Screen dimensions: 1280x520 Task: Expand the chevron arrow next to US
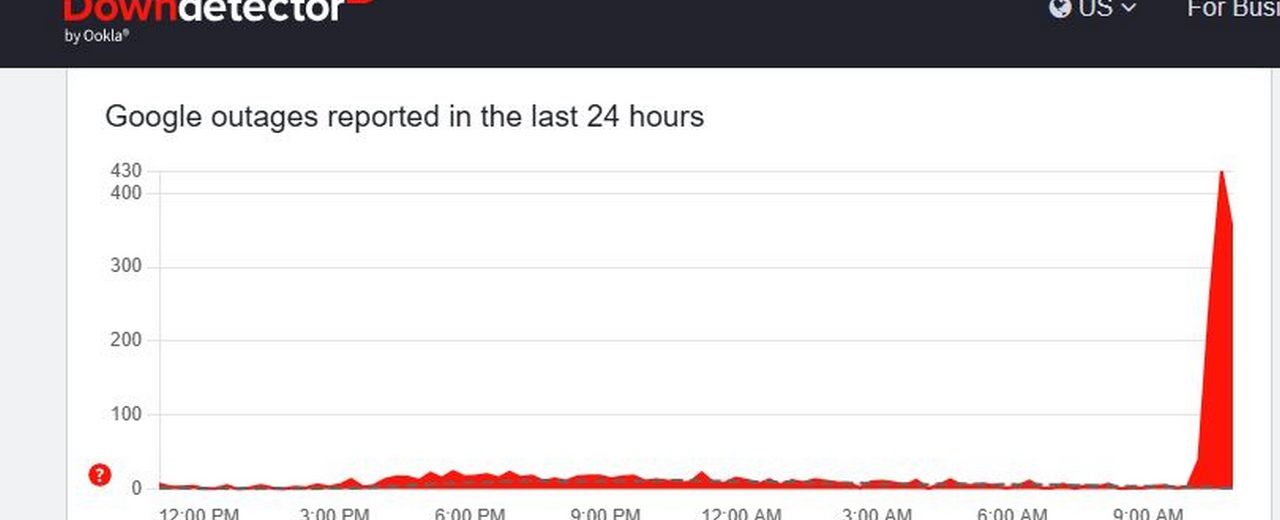(x=1129, y=9)
